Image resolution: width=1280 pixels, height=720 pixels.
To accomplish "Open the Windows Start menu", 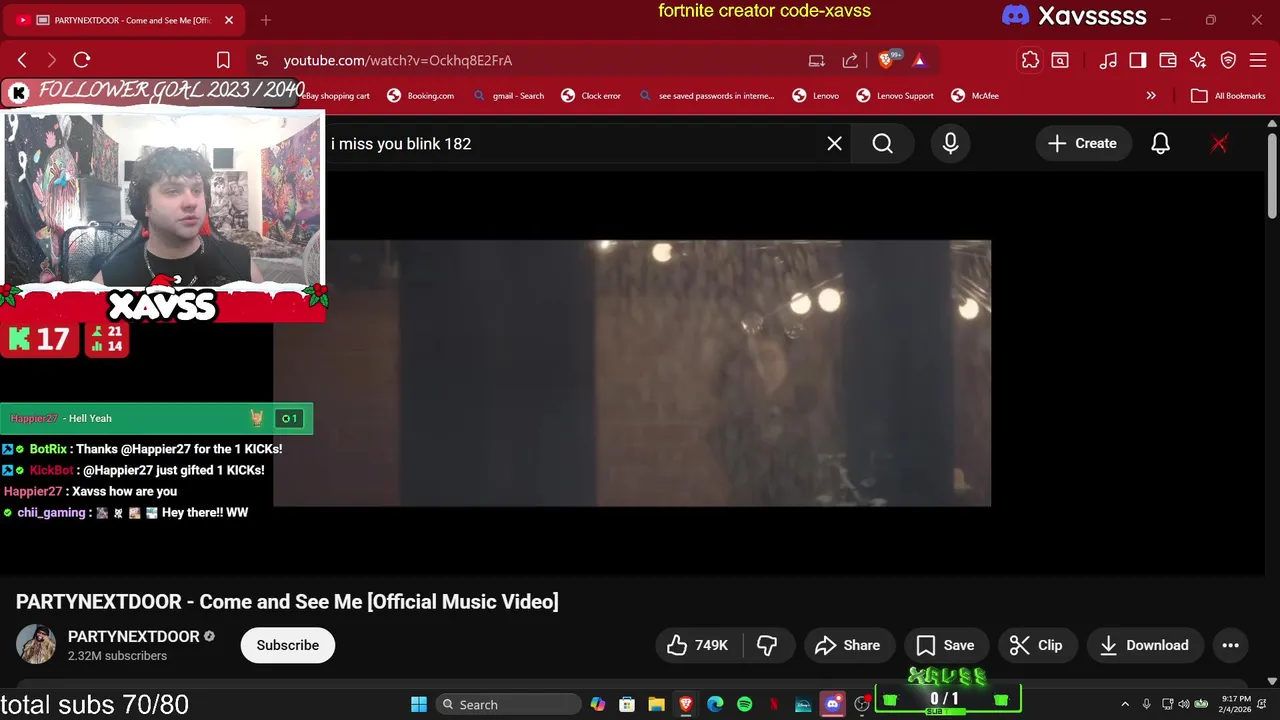I will (419, 704).
